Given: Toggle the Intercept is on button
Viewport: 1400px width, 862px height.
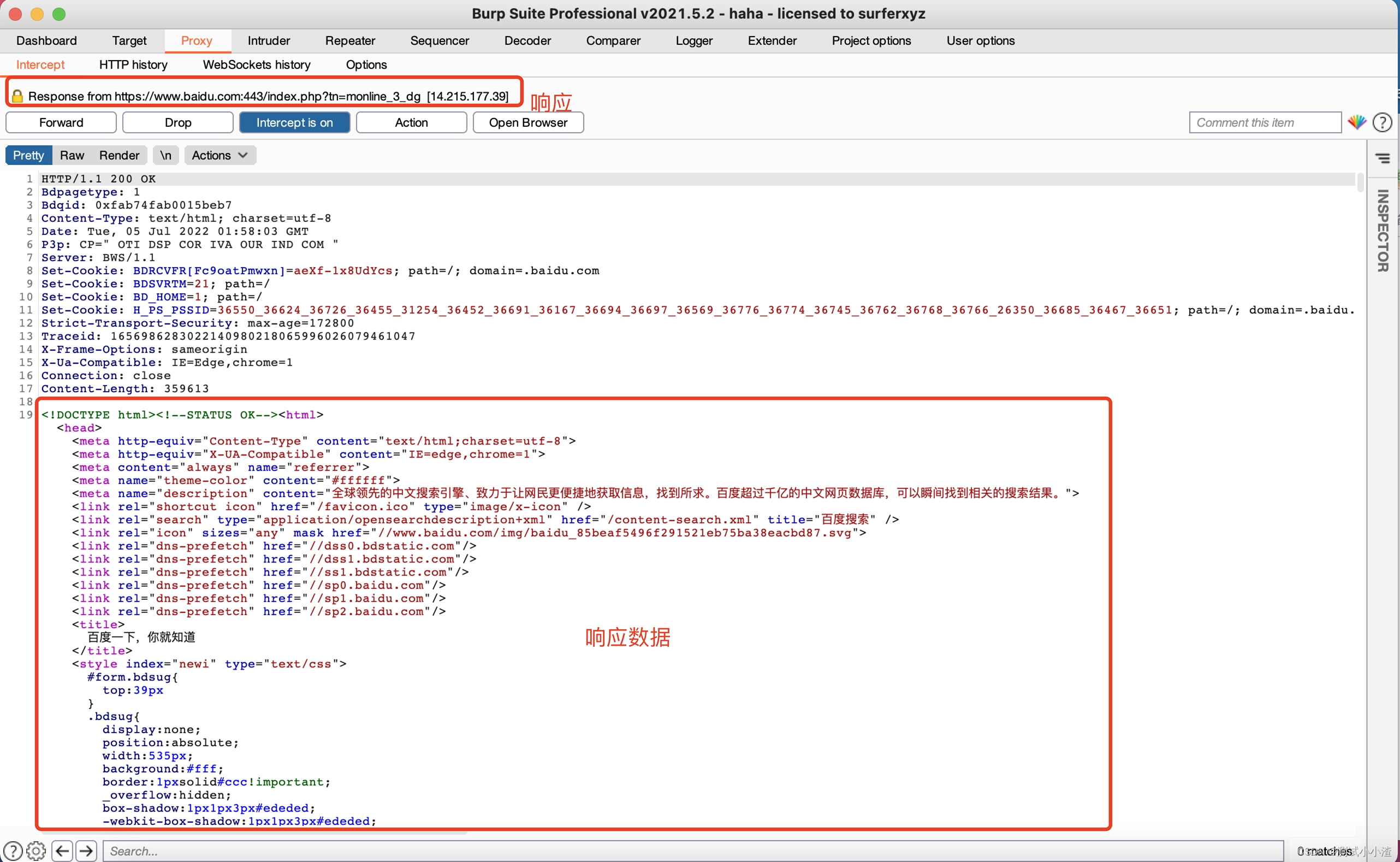Looking at the screenshot, I should point(294,122).
